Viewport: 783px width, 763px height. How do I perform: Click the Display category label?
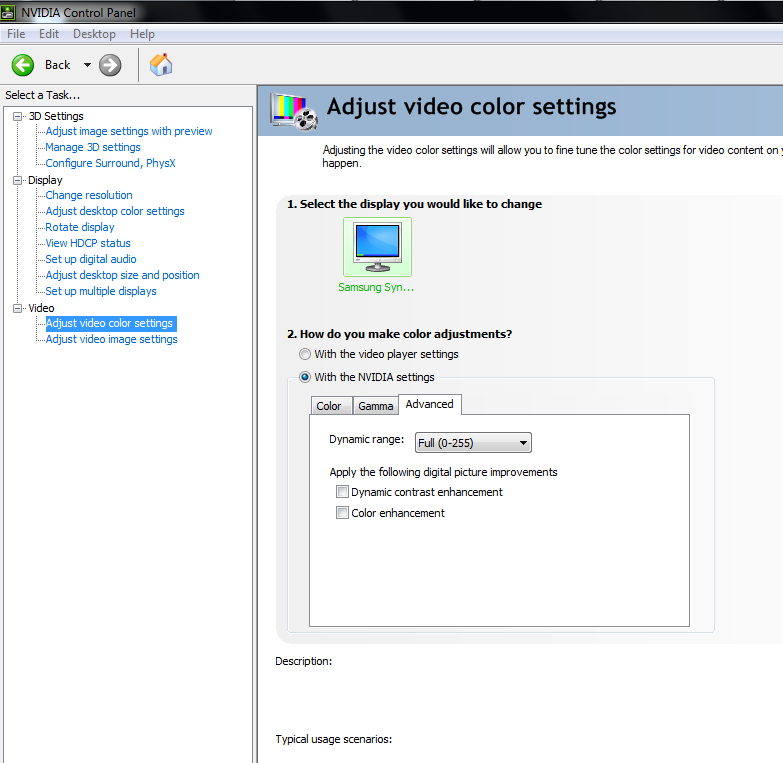(45, 180)
